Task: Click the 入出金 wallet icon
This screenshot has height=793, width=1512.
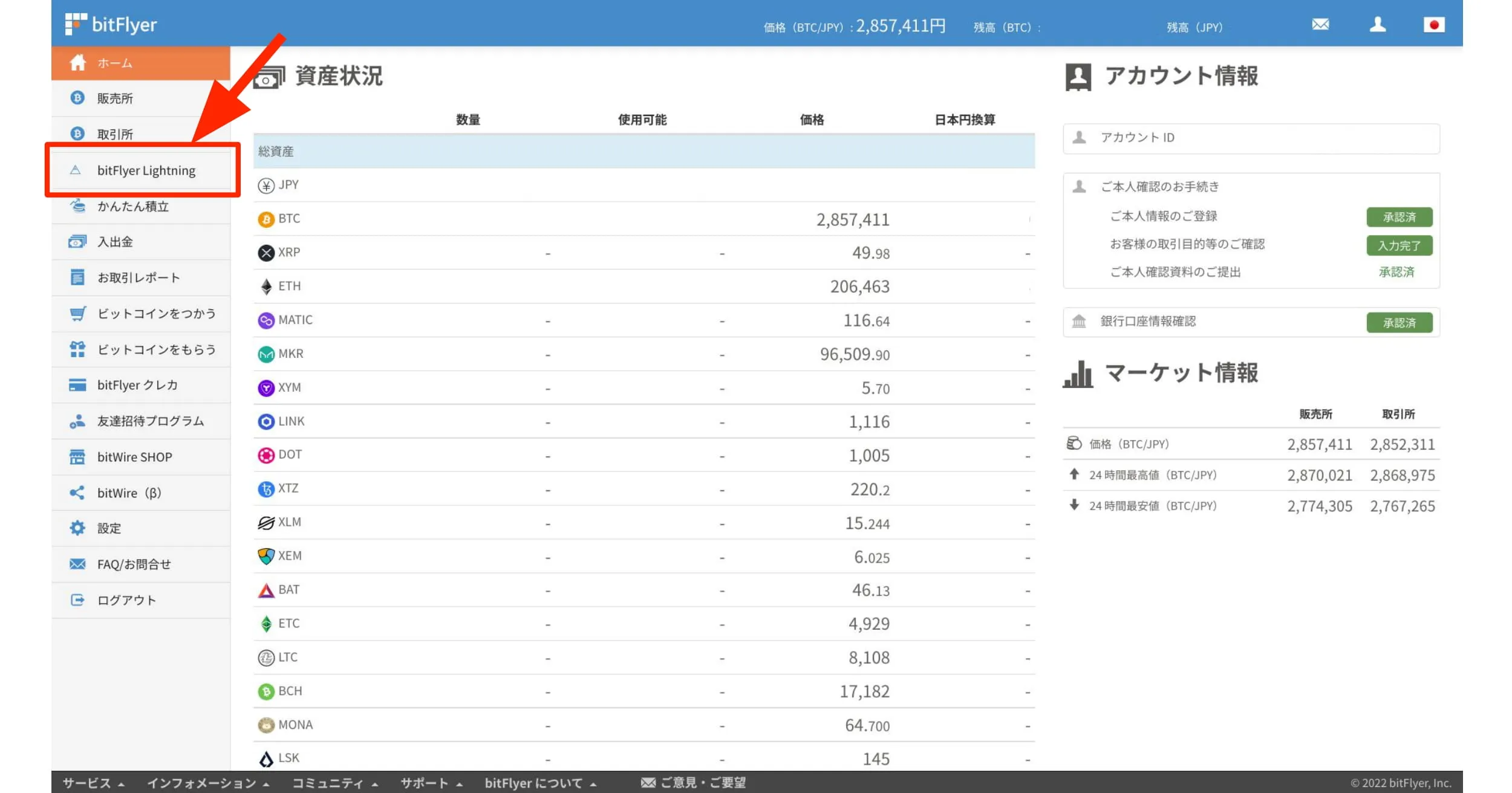Action: pyautogui.click(x=77, y=241)
